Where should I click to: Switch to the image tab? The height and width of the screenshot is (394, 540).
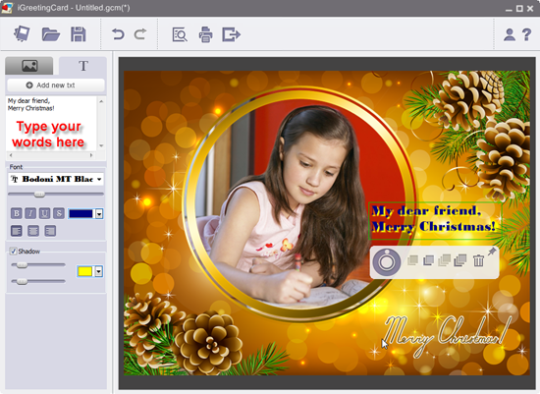point(29,65)
